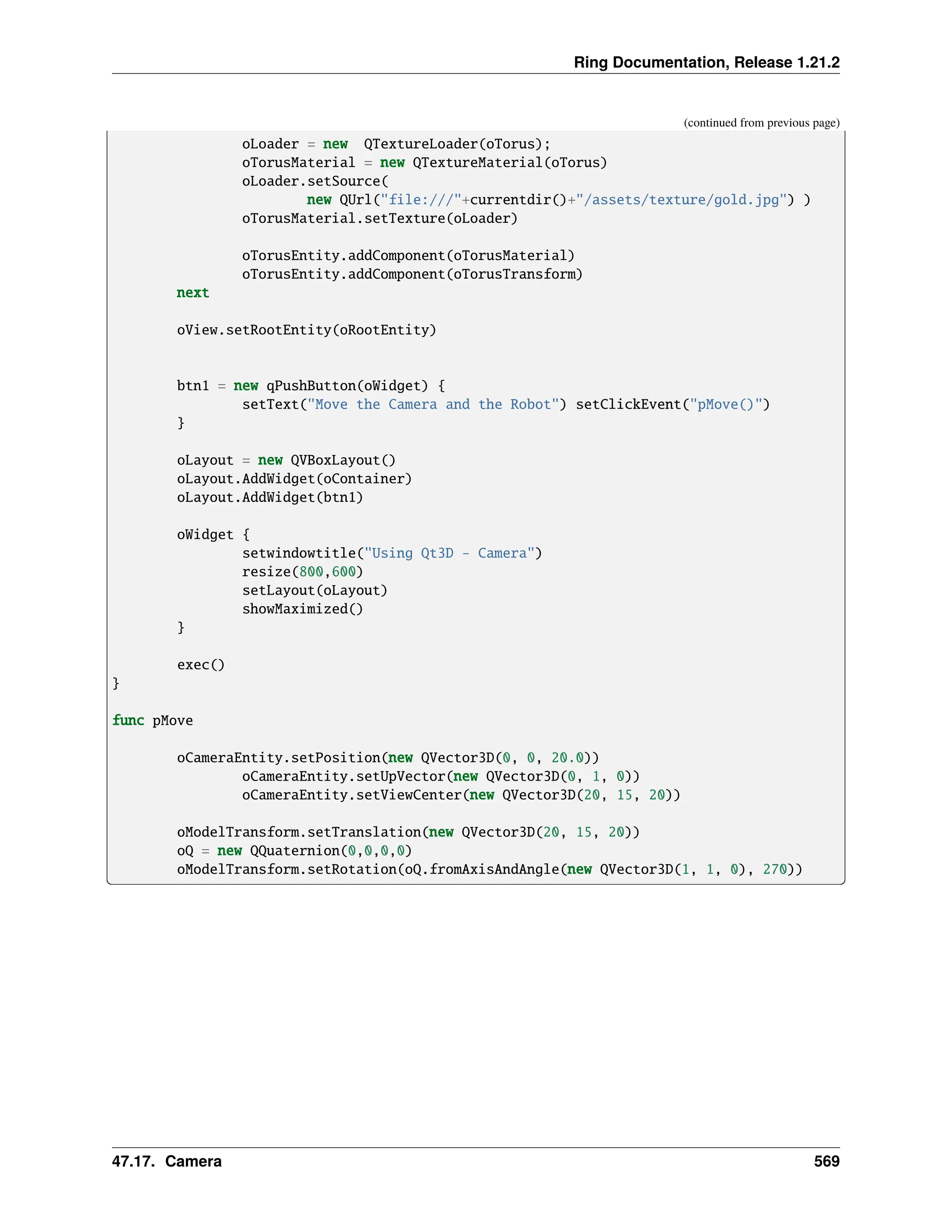Viewport: 952px width, 1232px height.
Task: Click the continued from previous page note
Action: coord(761,123)
